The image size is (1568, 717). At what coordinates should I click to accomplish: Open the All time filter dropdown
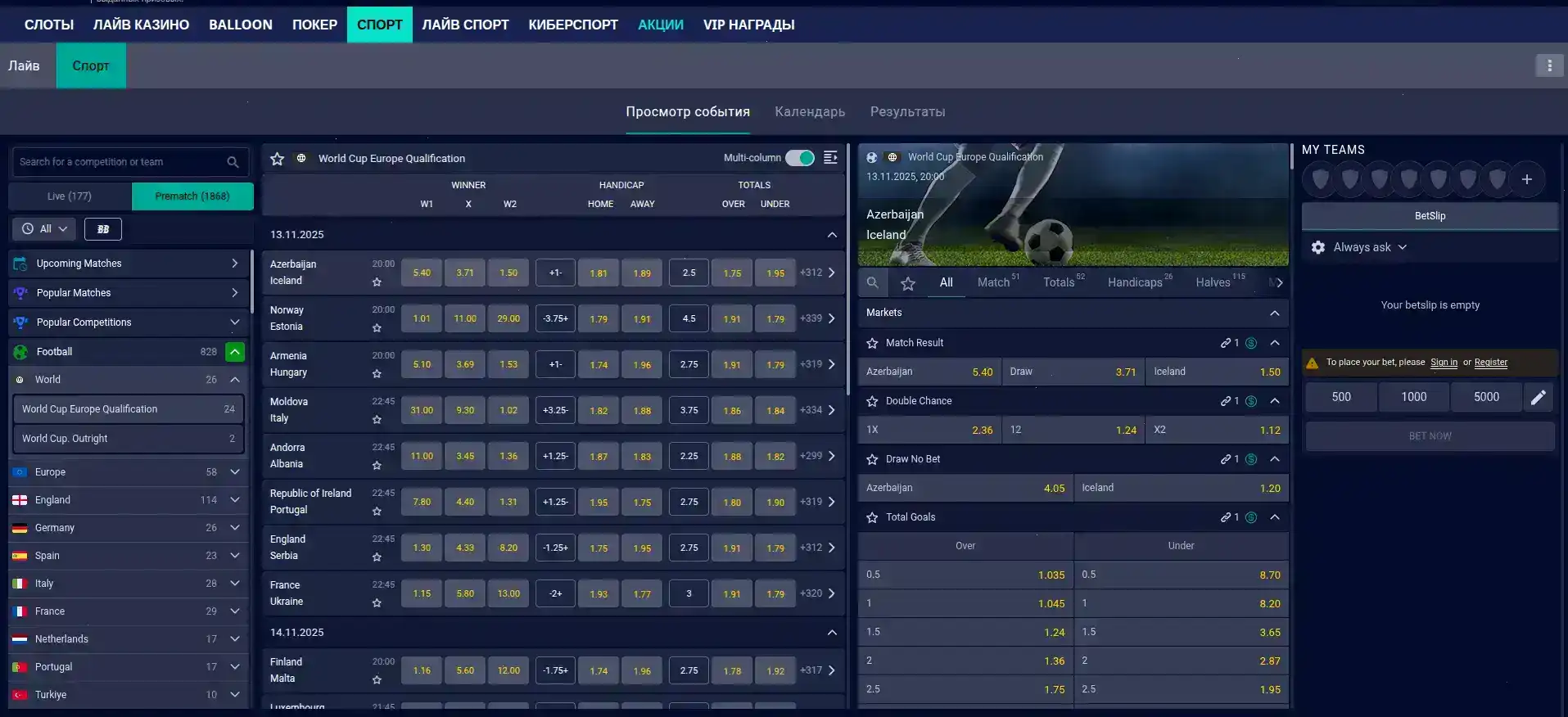[x=44, y=229]
